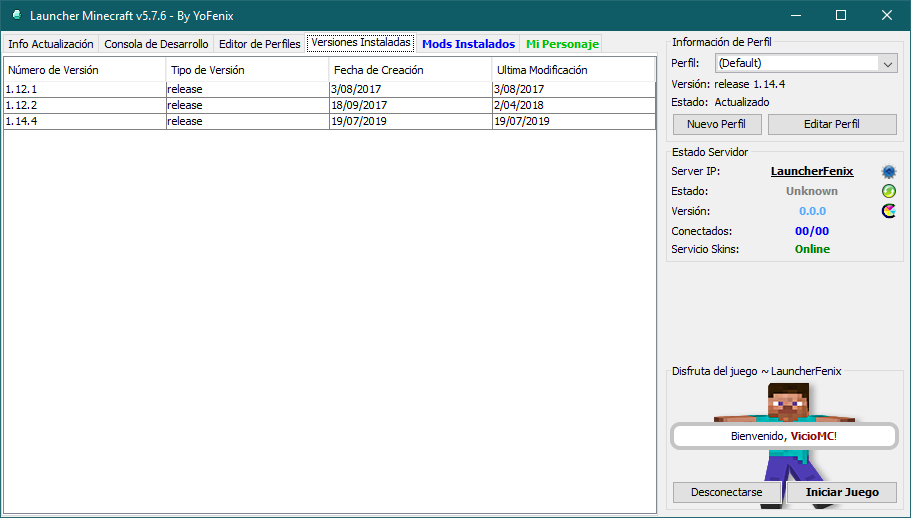Click Estado: Actualizado profile status
The width and height of the screenshot is (911, 518).
720,102
